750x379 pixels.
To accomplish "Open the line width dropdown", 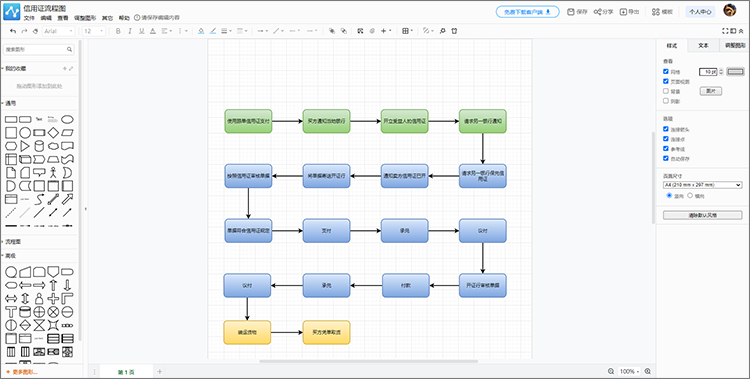I will [227, 31].
